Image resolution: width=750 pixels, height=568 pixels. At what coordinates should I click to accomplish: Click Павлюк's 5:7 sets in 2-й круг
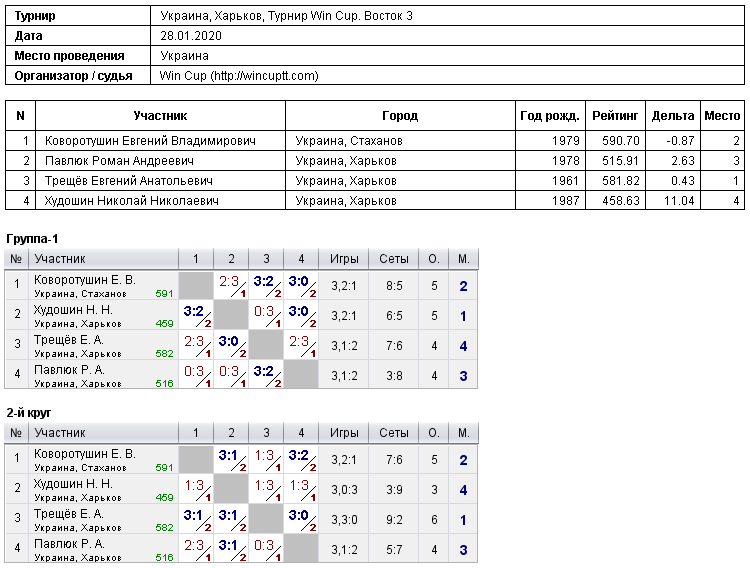[394, 550]
